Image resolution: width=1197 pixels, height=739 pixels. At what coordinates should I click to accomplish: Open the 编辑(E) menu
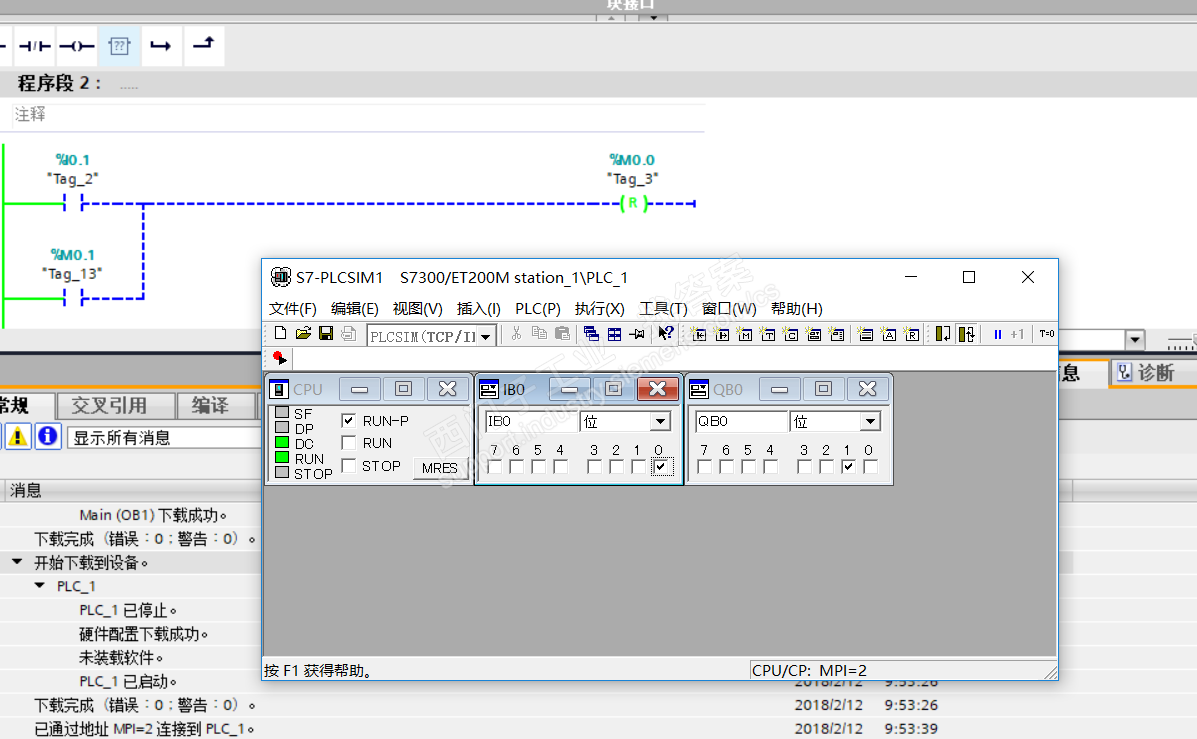(354, 308)
